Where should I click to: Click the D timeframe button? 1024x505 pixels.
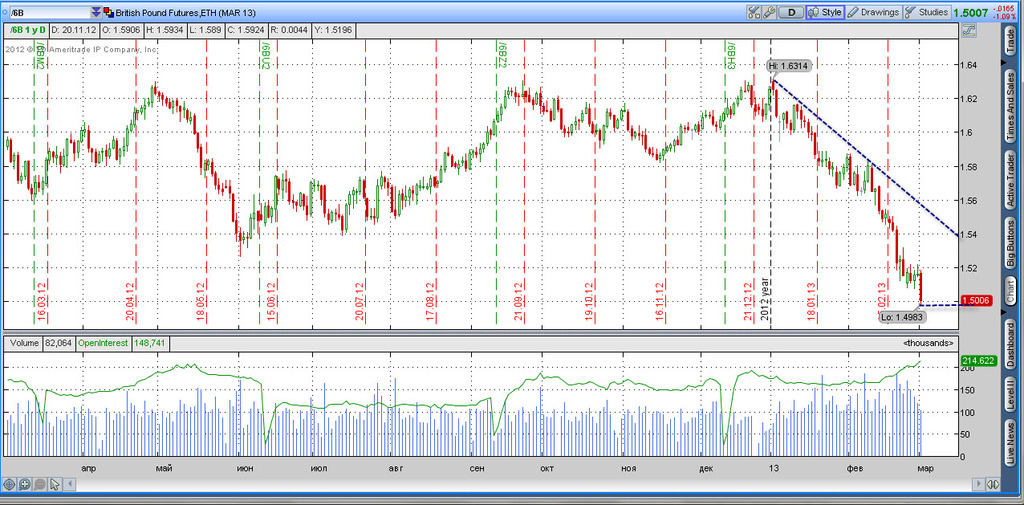[791, 12]
